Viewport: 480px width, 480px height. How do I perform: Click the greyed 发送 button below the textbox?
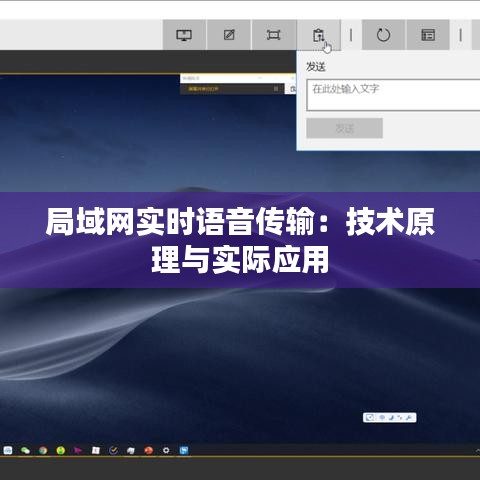coord(344,128)
